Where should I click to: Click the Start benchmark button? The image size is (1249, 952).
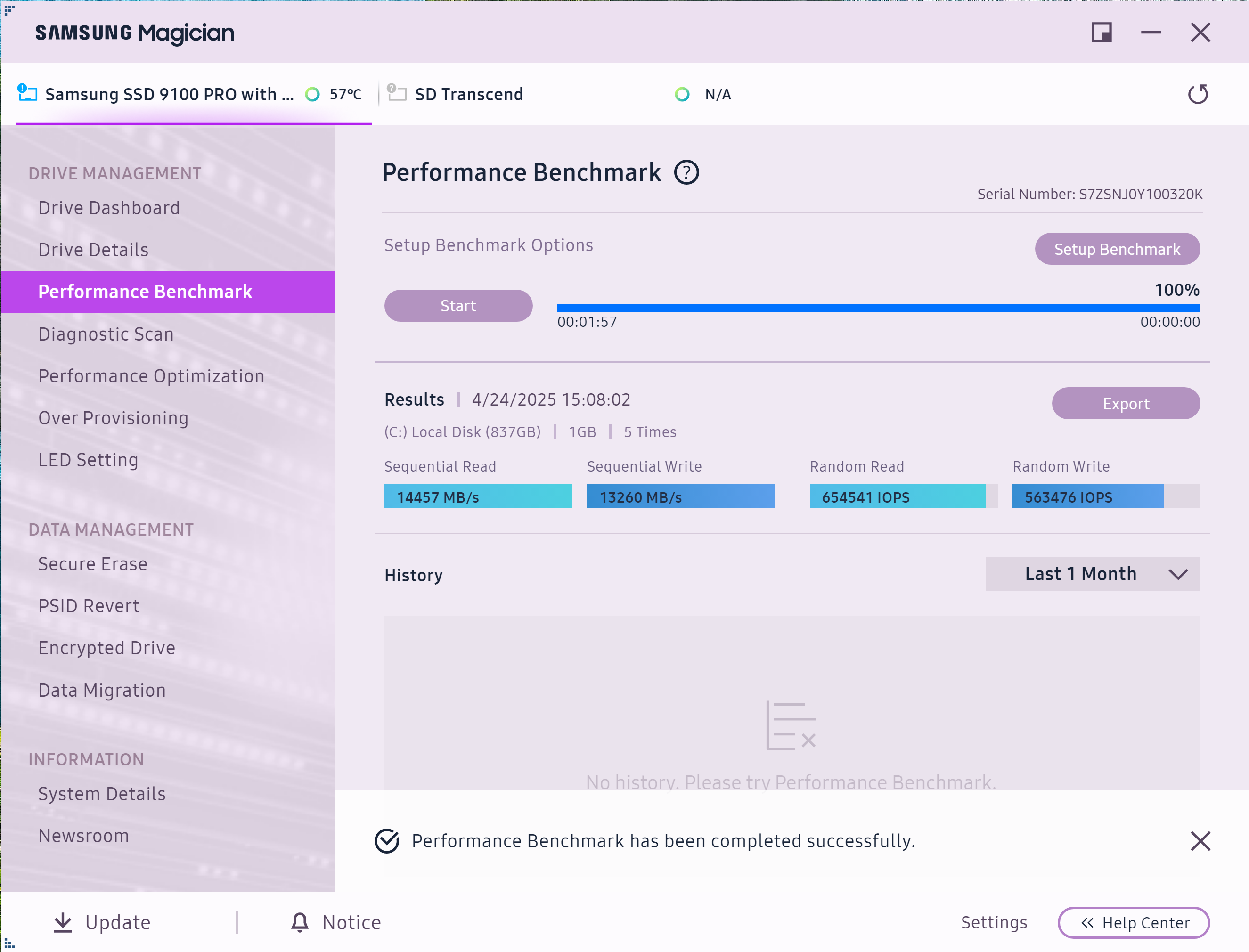[x=458, y=306]
